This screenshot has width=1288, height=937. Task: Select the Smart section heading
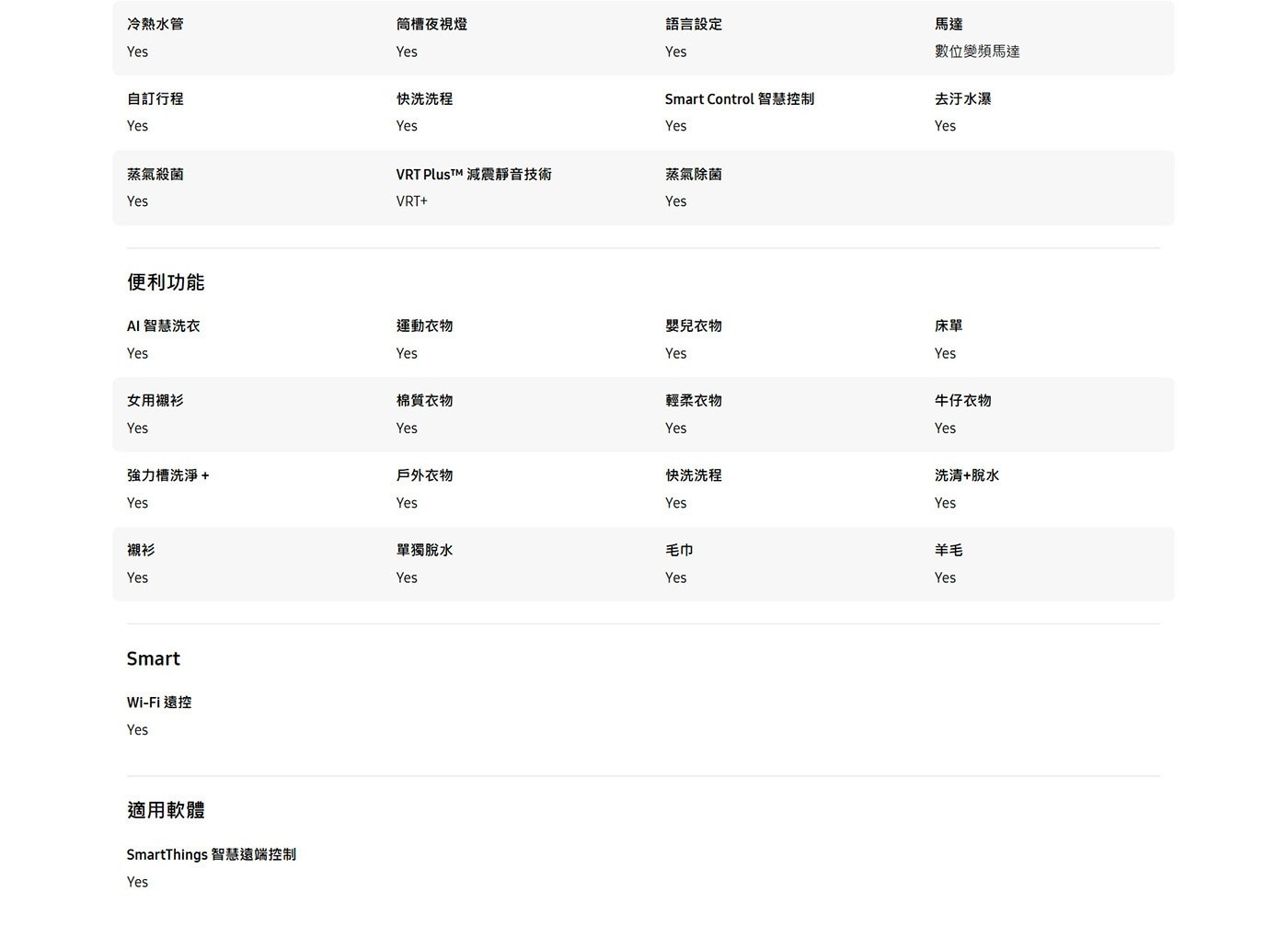(x=154, y=658)
